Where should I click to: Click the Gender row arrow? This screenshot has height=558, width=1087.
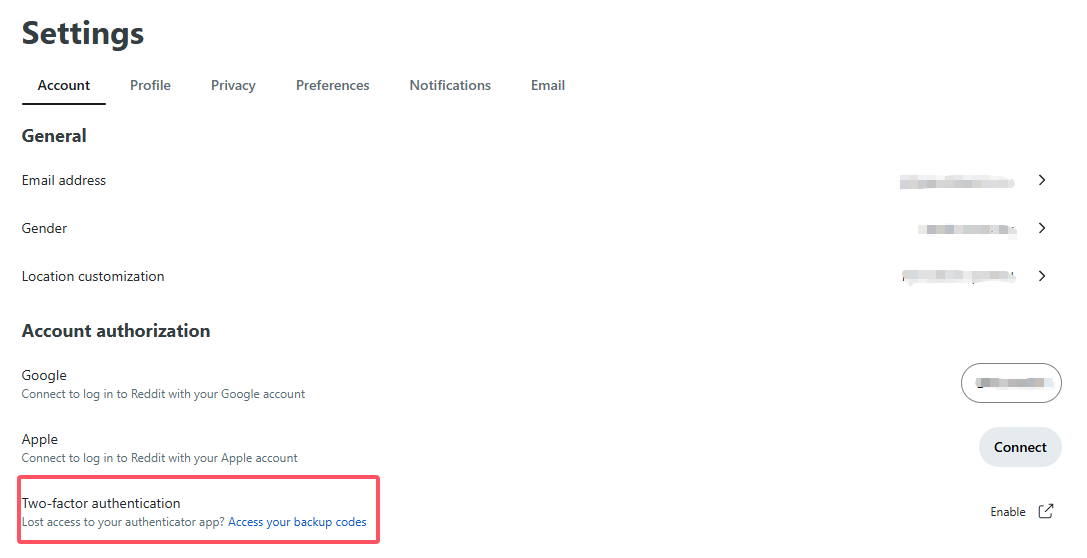coord(1041,228)
